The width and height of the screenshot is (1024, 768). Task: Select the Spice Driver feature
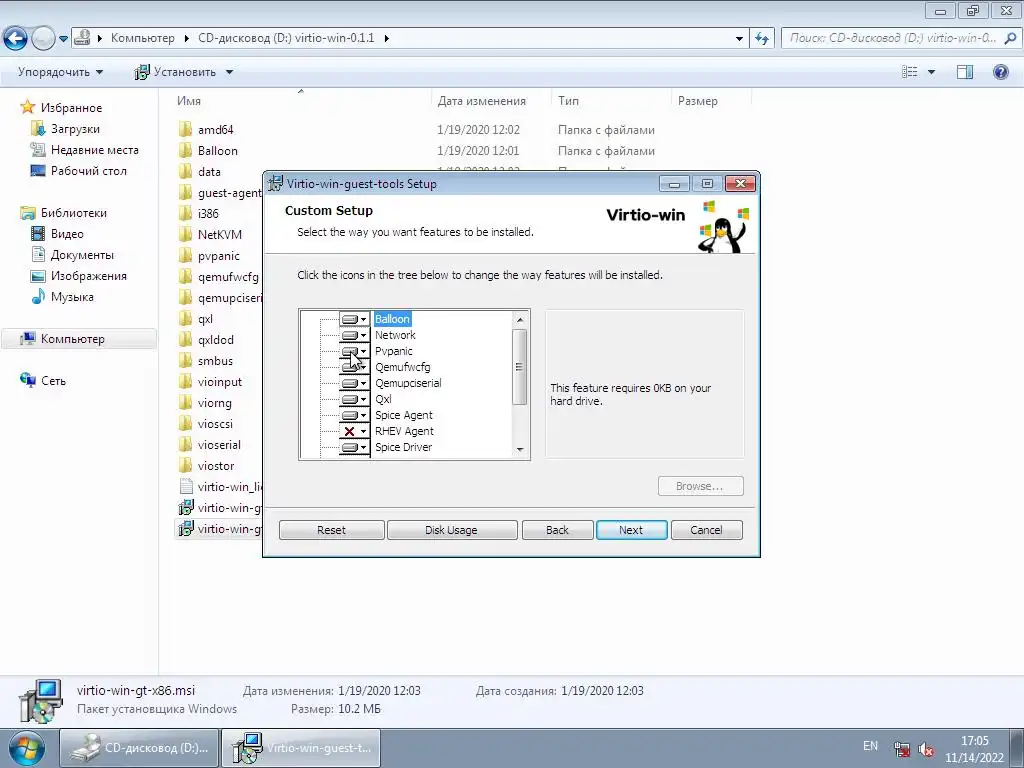404,447
